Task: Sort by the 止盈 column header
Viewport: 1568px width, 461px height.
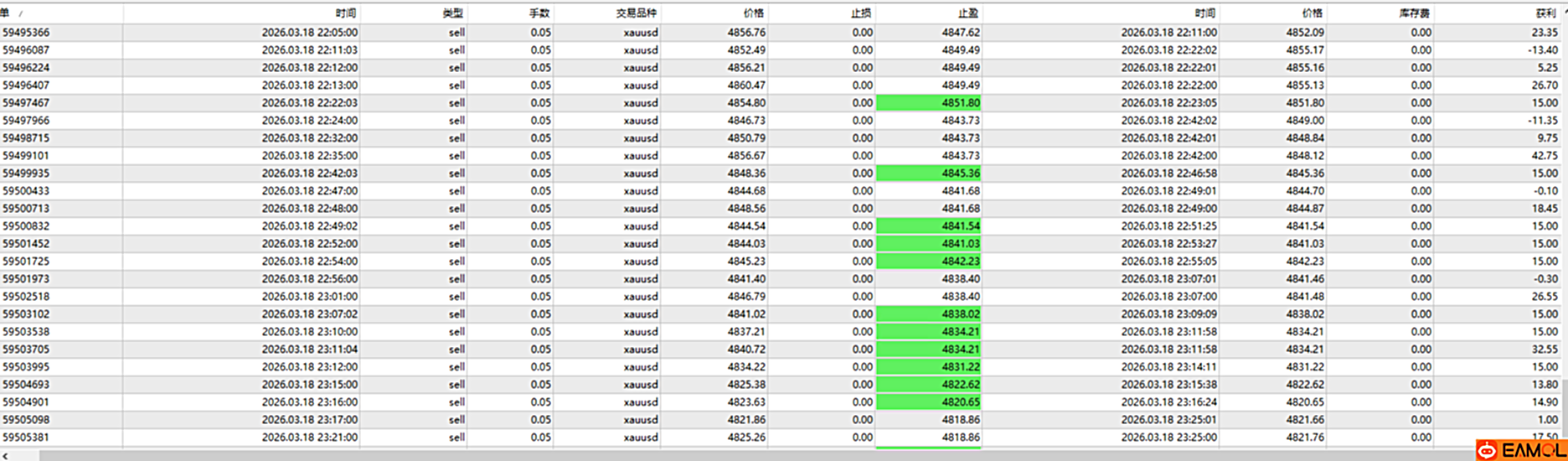Action: tap(968, 13)
